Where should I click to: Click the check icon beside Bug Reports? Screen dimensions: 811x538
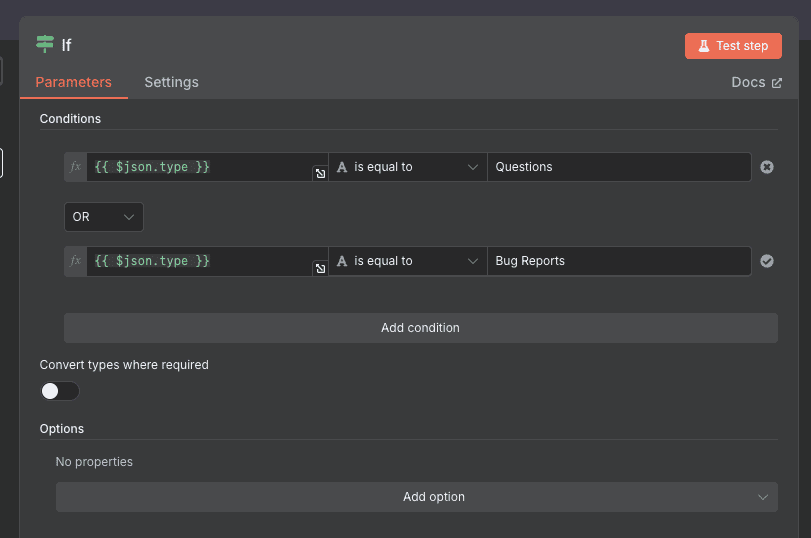point(767,261)
